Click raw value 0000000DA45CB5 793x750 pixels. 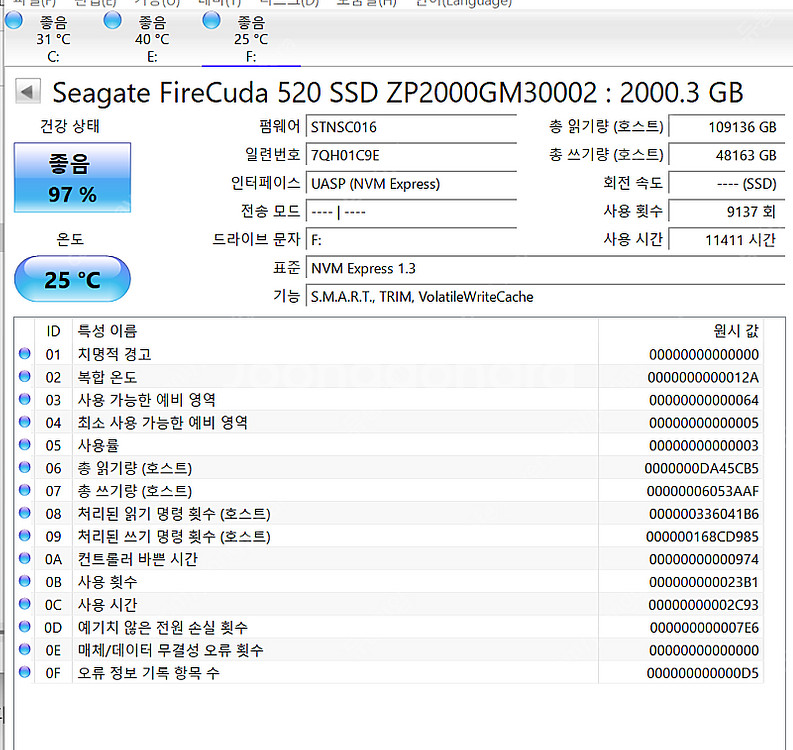coord(701,468)
